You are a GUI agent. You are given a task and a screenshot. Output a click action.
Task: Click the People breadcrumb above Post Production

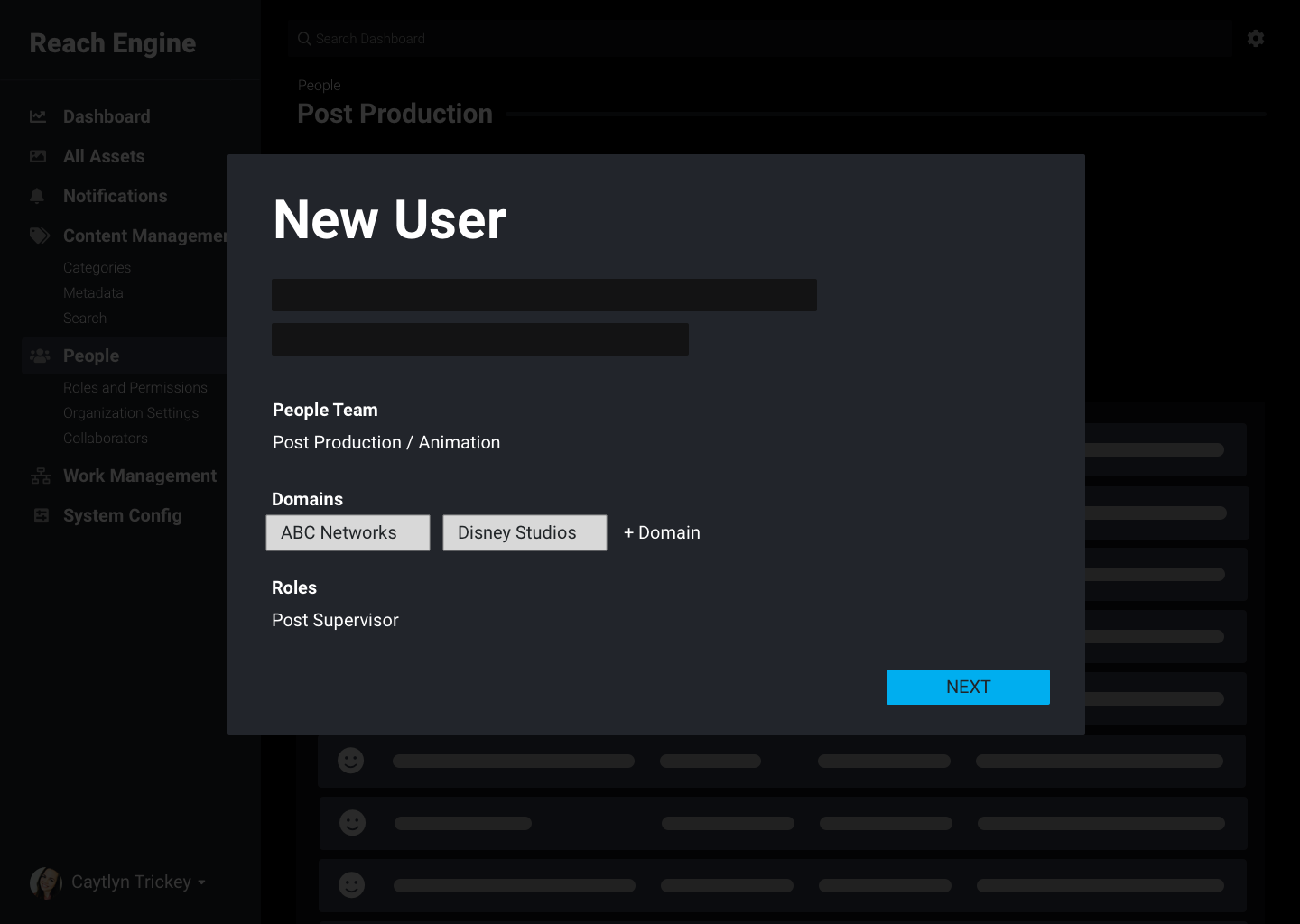(320, 85)
